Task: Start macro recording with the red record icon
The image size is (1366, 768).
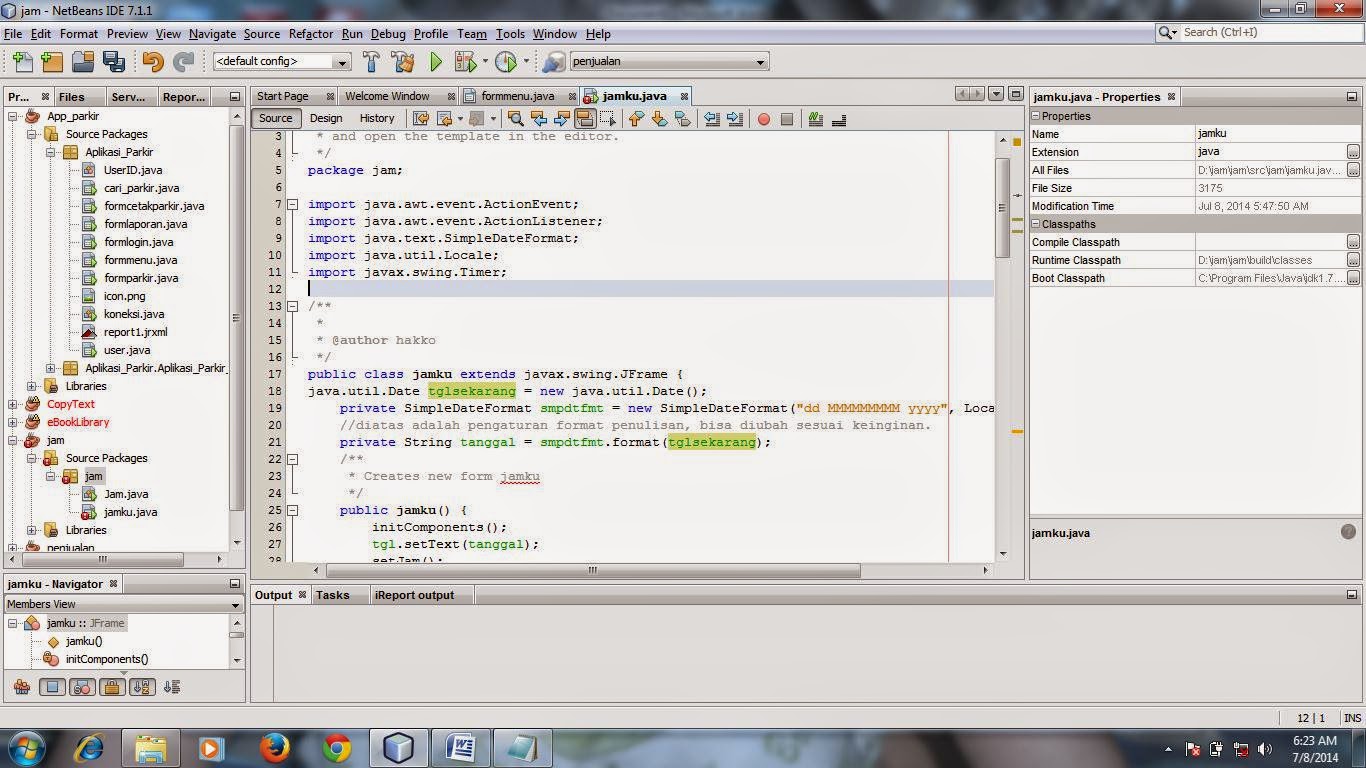Action: pos(764,119)
